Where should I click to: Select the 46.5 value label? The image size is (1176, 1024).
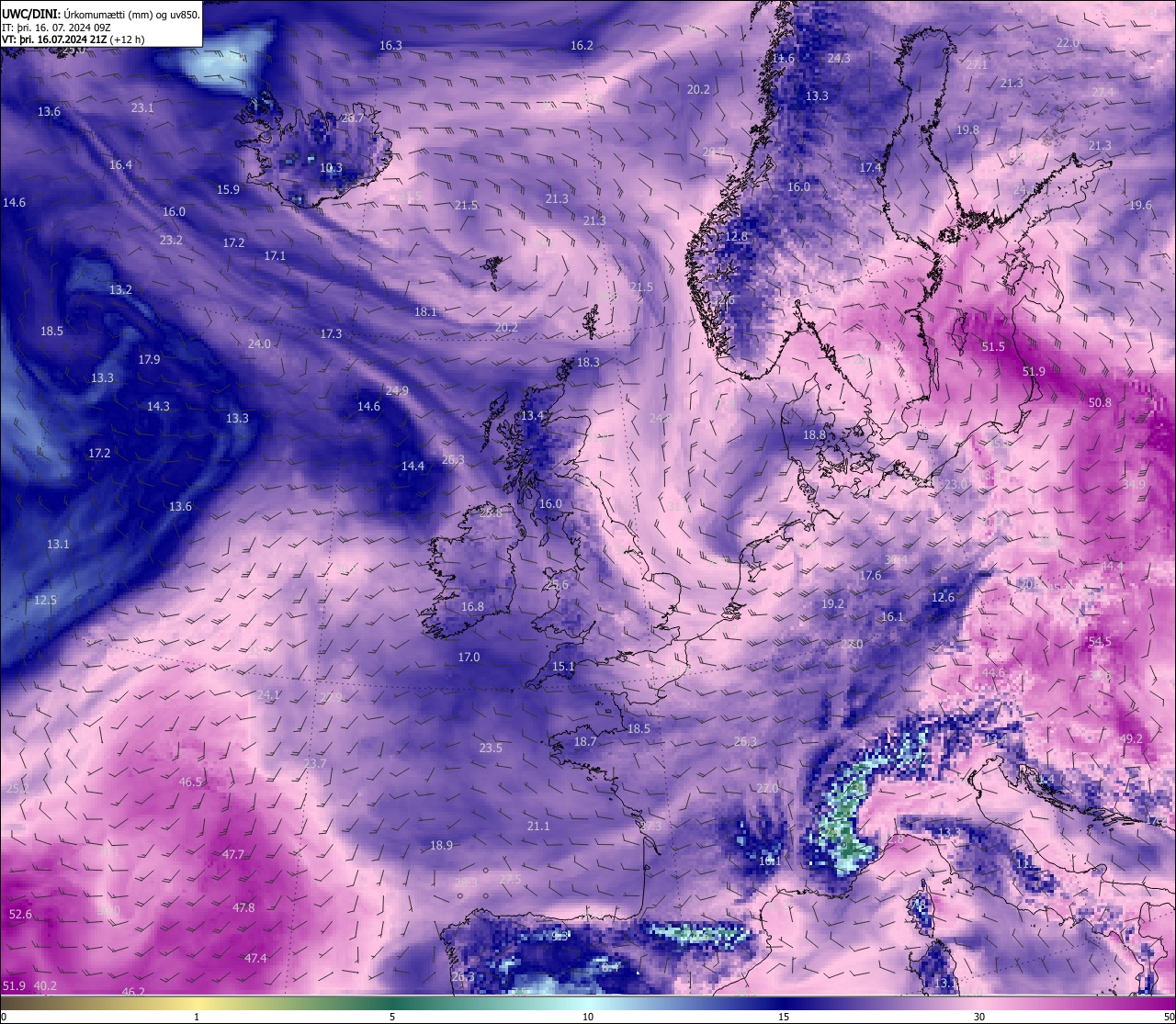(190, 782)
